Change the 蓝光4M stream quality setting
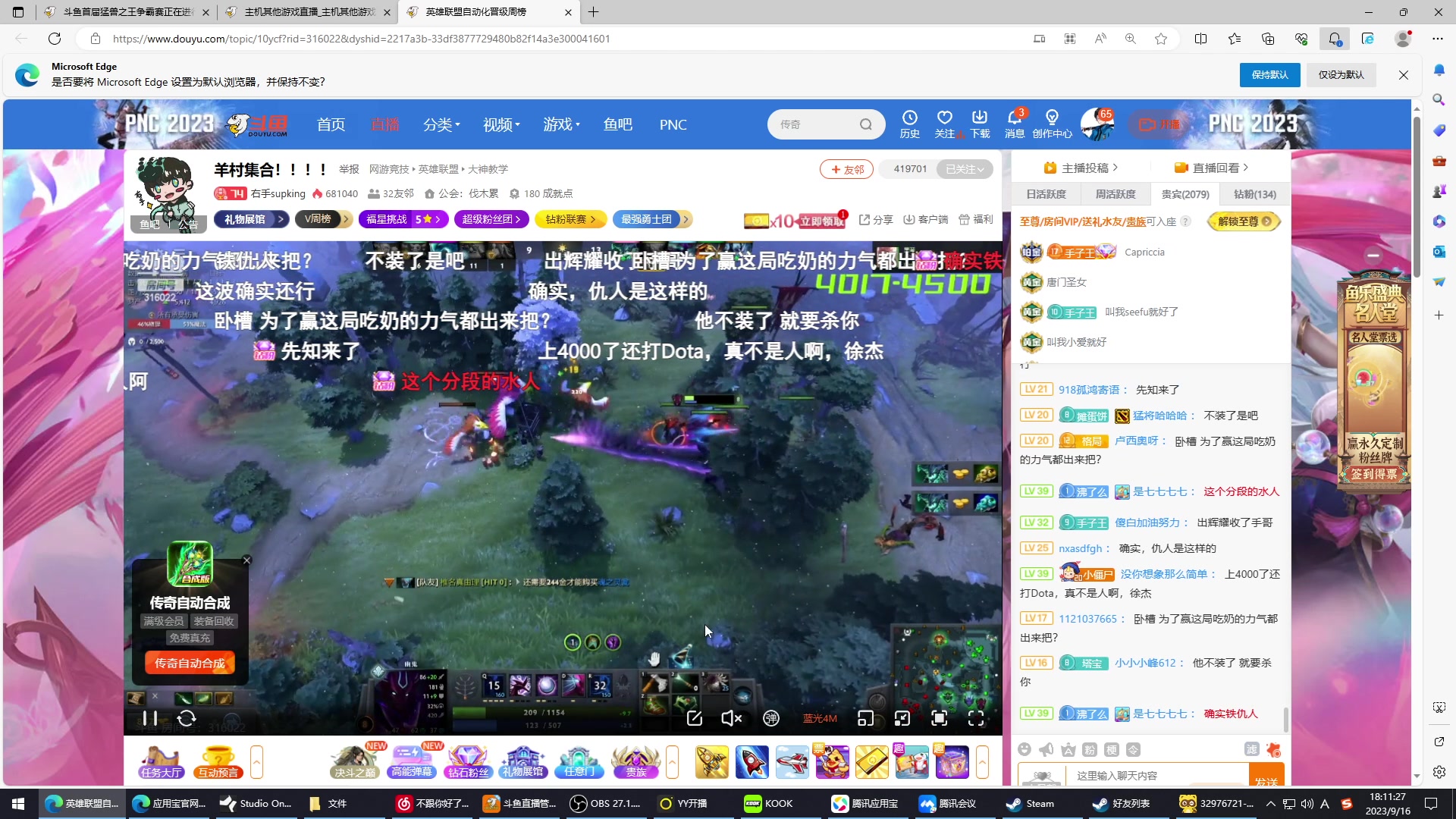 click(820, 718)
